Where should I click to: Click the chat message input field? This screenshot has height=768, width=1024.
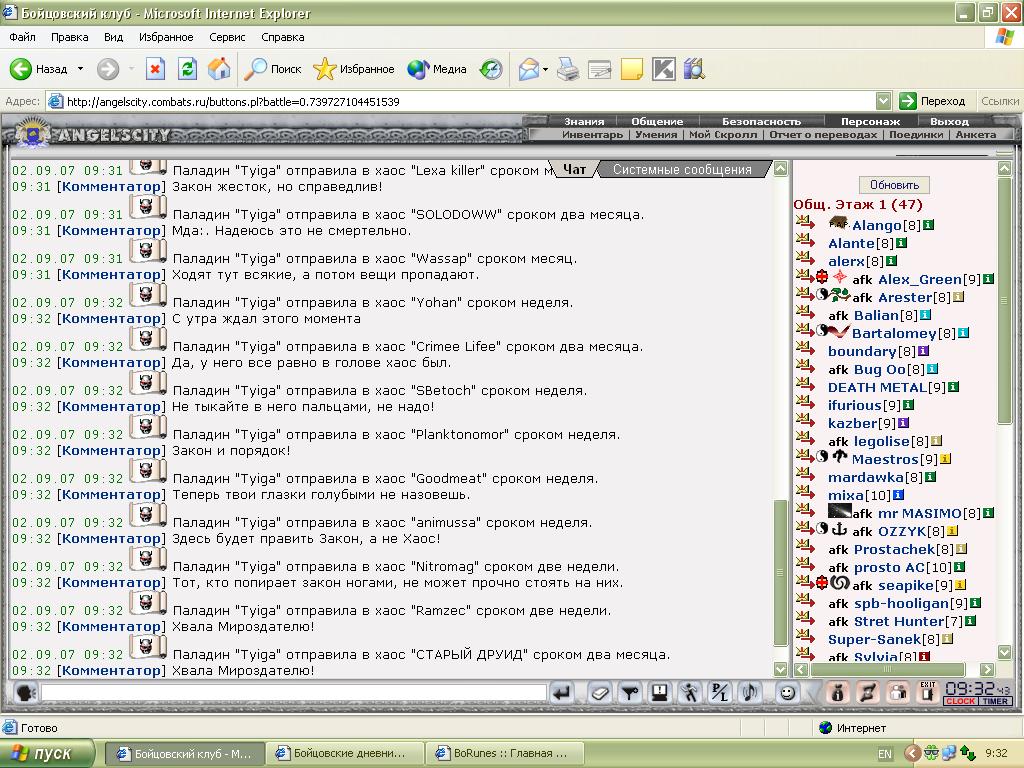coord(293,692)
